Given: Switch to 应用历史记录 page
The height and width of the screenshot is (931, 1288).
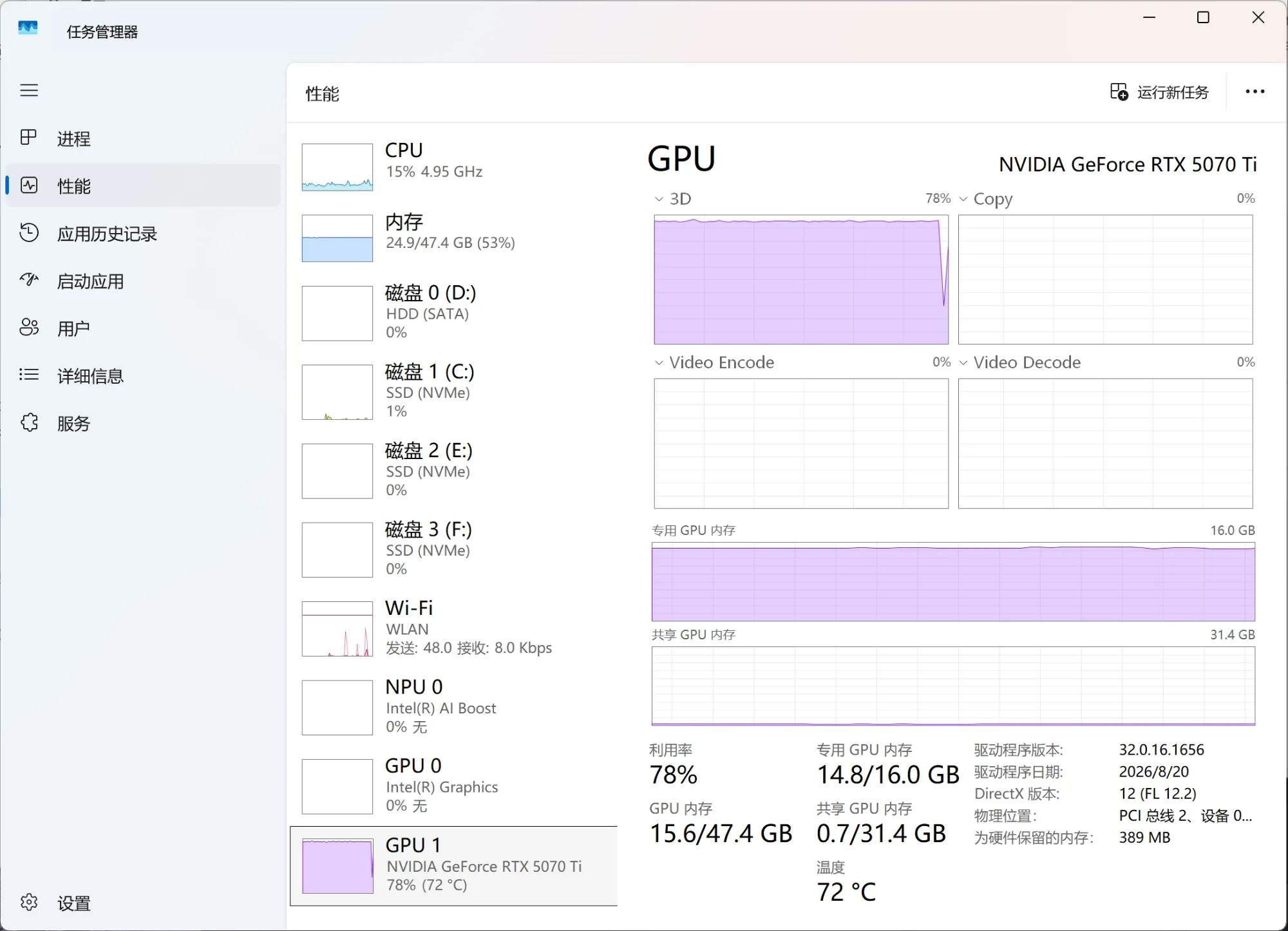Looking at the screenshot, I should [x=143, y=233].
